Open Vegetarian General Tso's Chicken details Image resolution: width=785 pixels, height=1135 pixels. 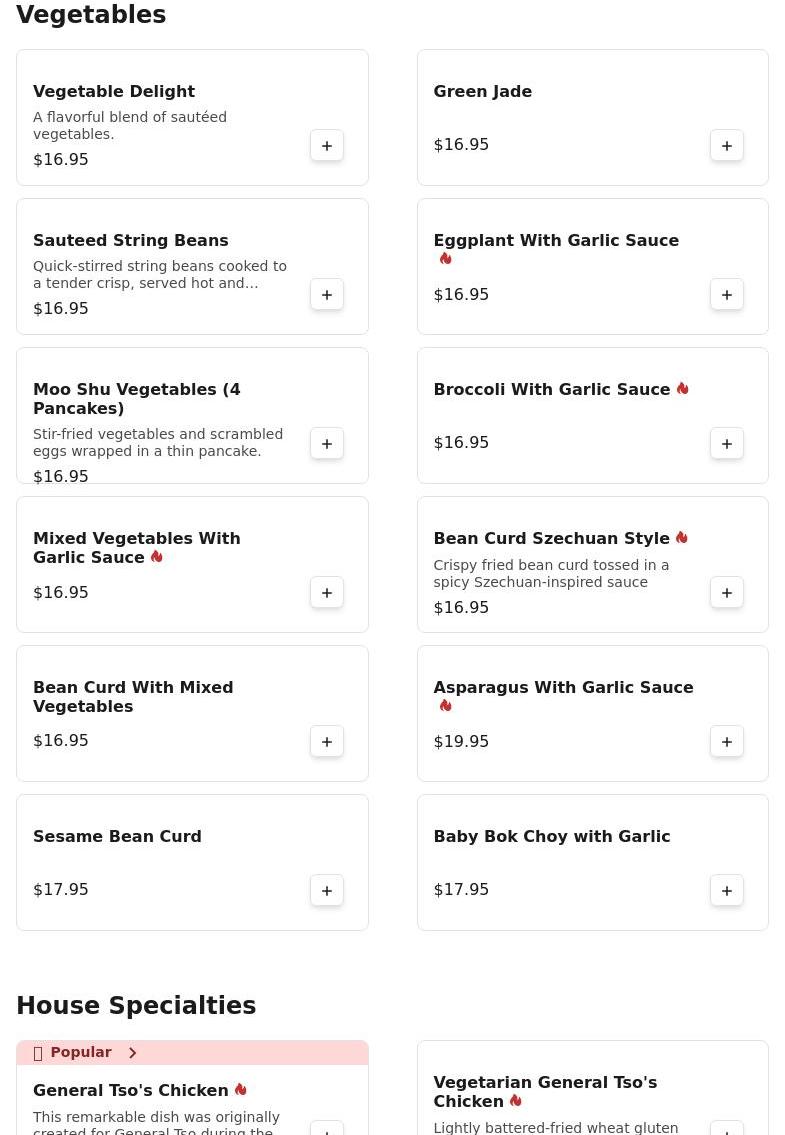click(545, 1091)
